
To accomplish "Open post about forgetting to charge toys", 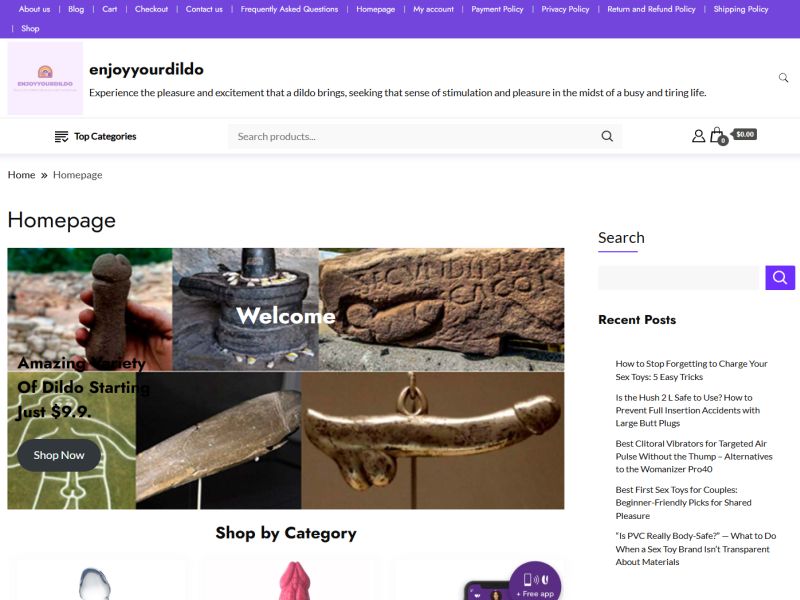I will 691,370.
